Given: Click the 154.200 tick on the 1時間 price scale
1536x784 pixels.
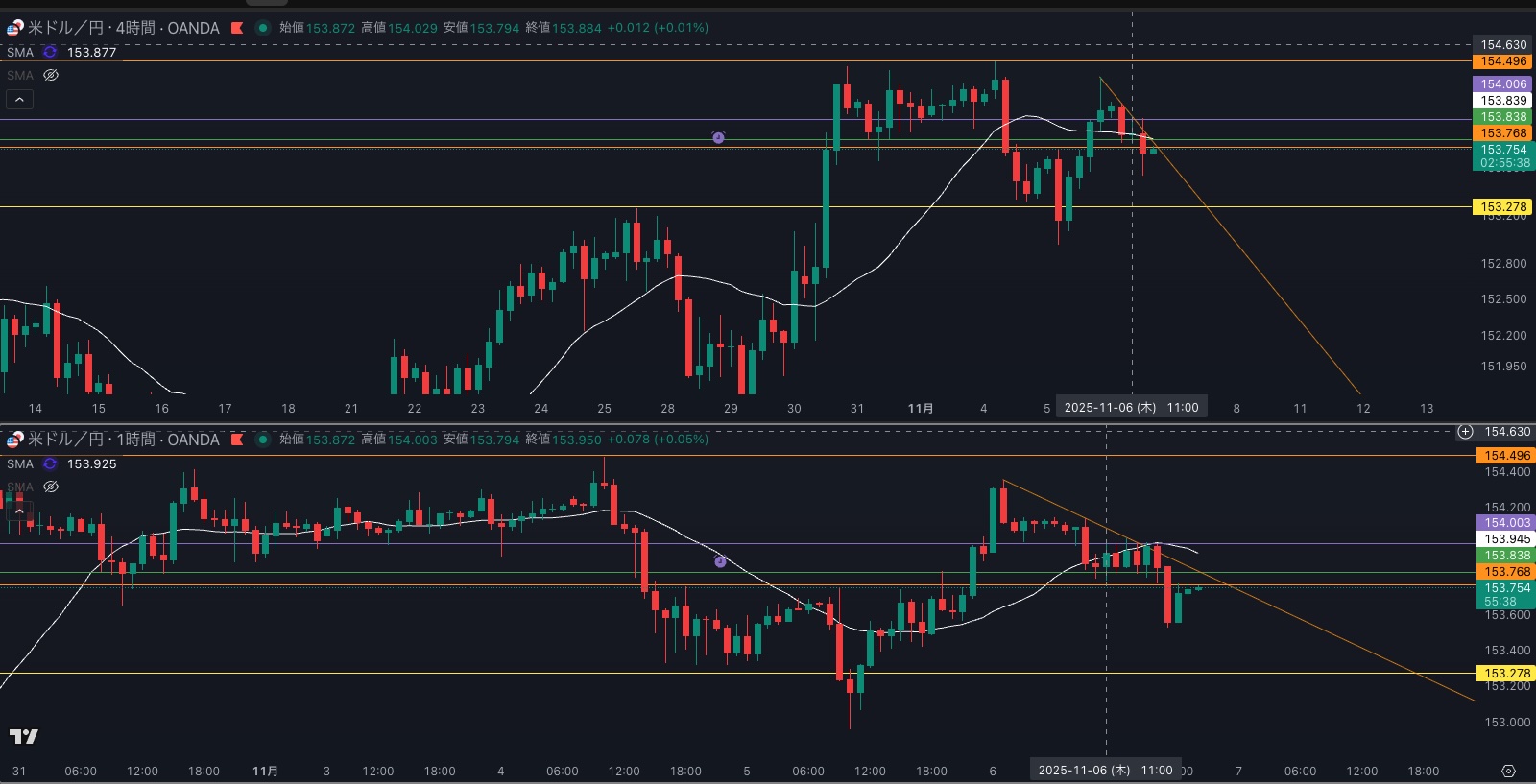Looking at the screenshot, I should click(1507, 508).
